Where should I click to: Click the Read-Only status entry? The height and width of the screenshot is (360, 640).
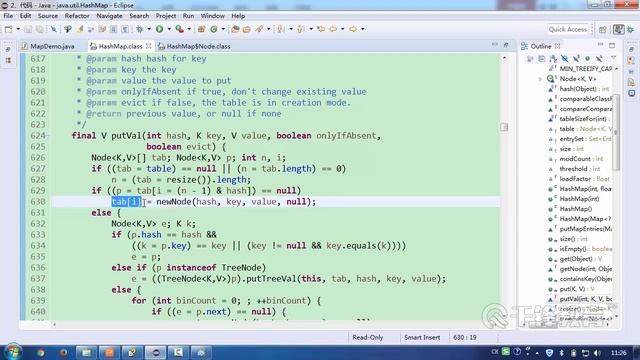(367, 338)
